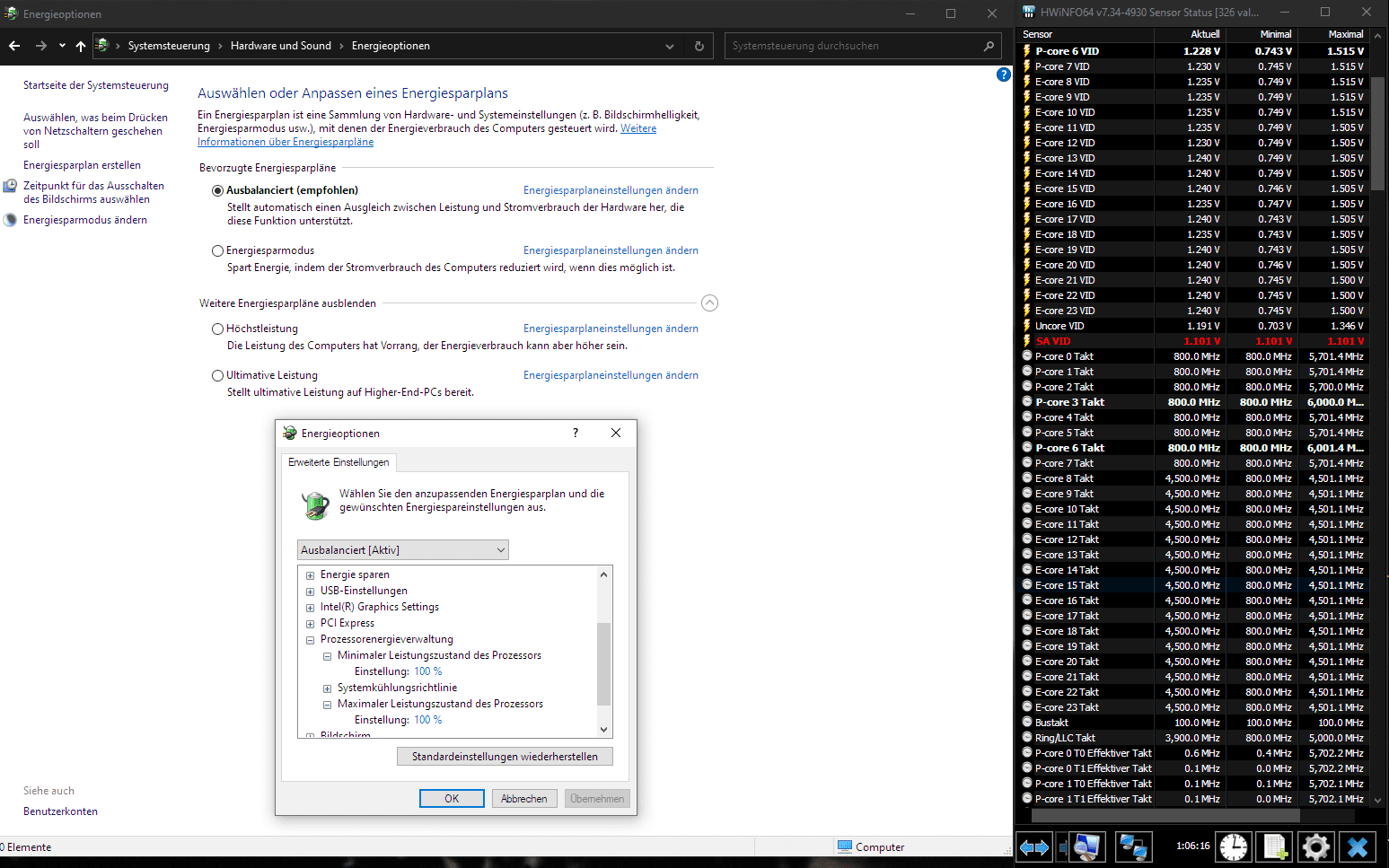This screenshot has height=868, width=1389.
Task: Click the Benutzerkonten link
Action: tap(60, 811)
